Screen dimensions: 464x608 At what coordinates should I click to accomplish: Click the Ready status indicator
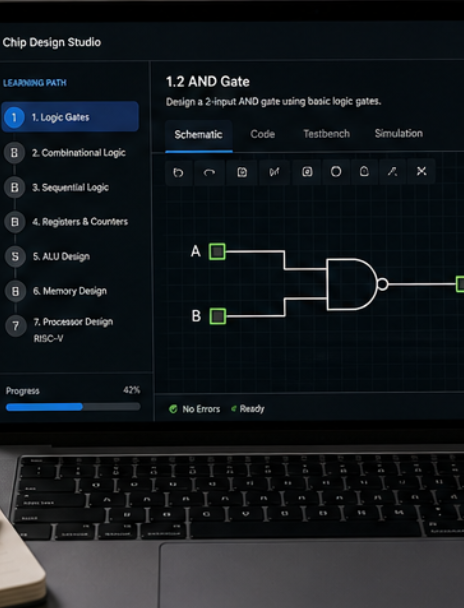click(248, 409)
